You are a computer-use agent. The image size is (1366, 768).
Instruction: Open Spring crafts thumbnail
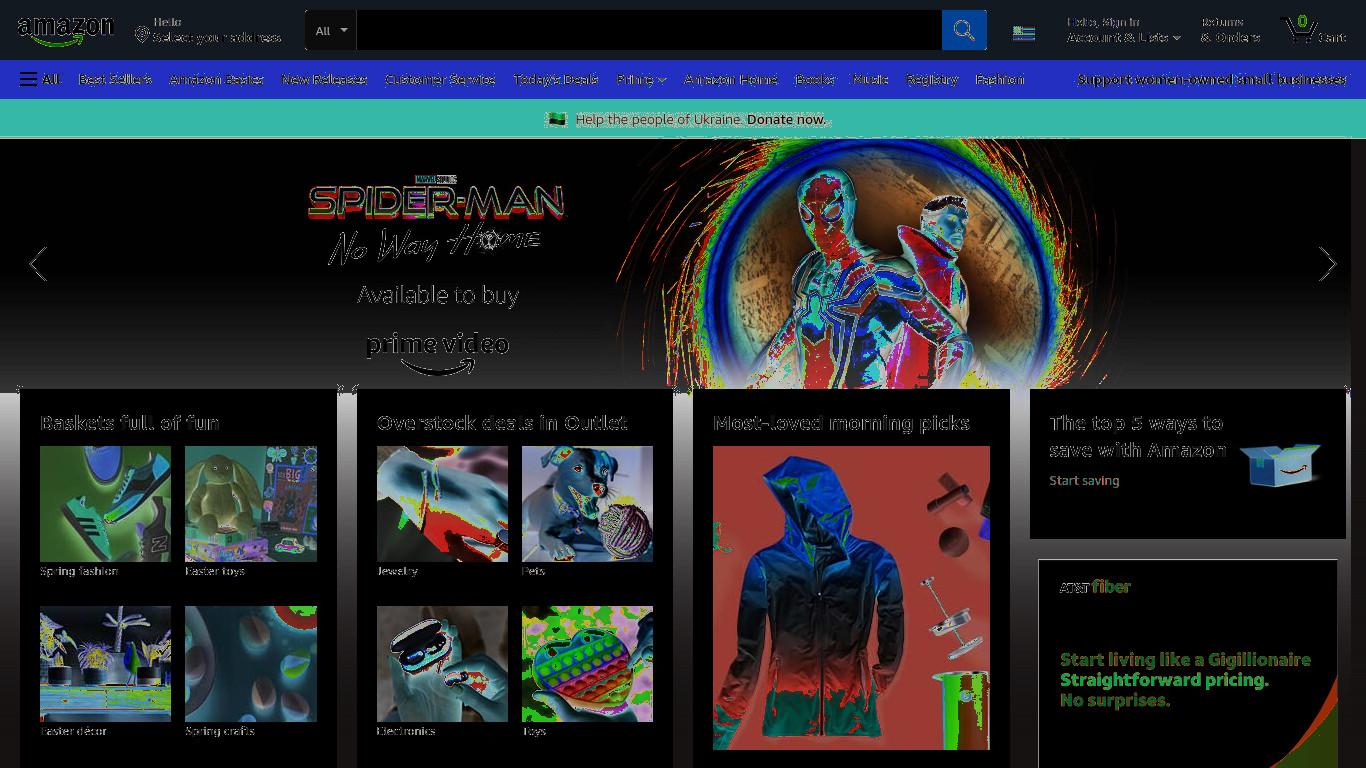[251, 664]
